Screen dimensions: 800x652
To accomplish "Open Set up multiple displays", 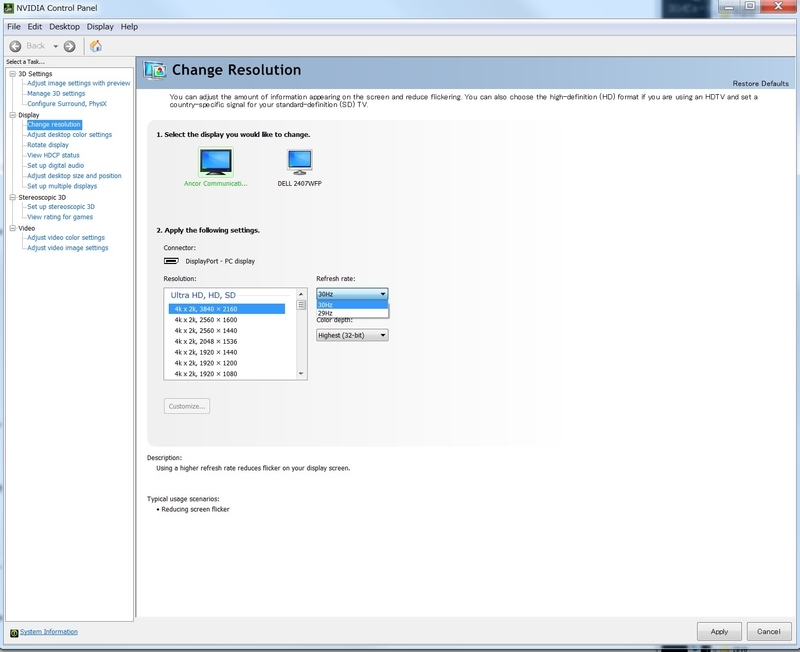I will pyautogui.click(x=62, y=186).
